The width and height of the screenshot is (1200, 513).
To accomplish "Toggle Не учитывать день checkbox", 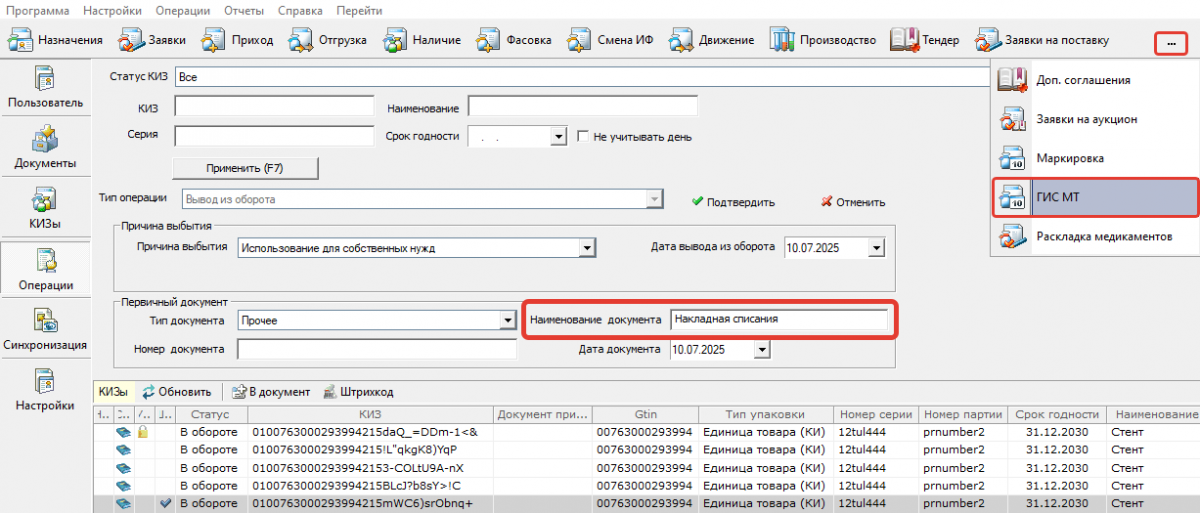I will point(583,137).
